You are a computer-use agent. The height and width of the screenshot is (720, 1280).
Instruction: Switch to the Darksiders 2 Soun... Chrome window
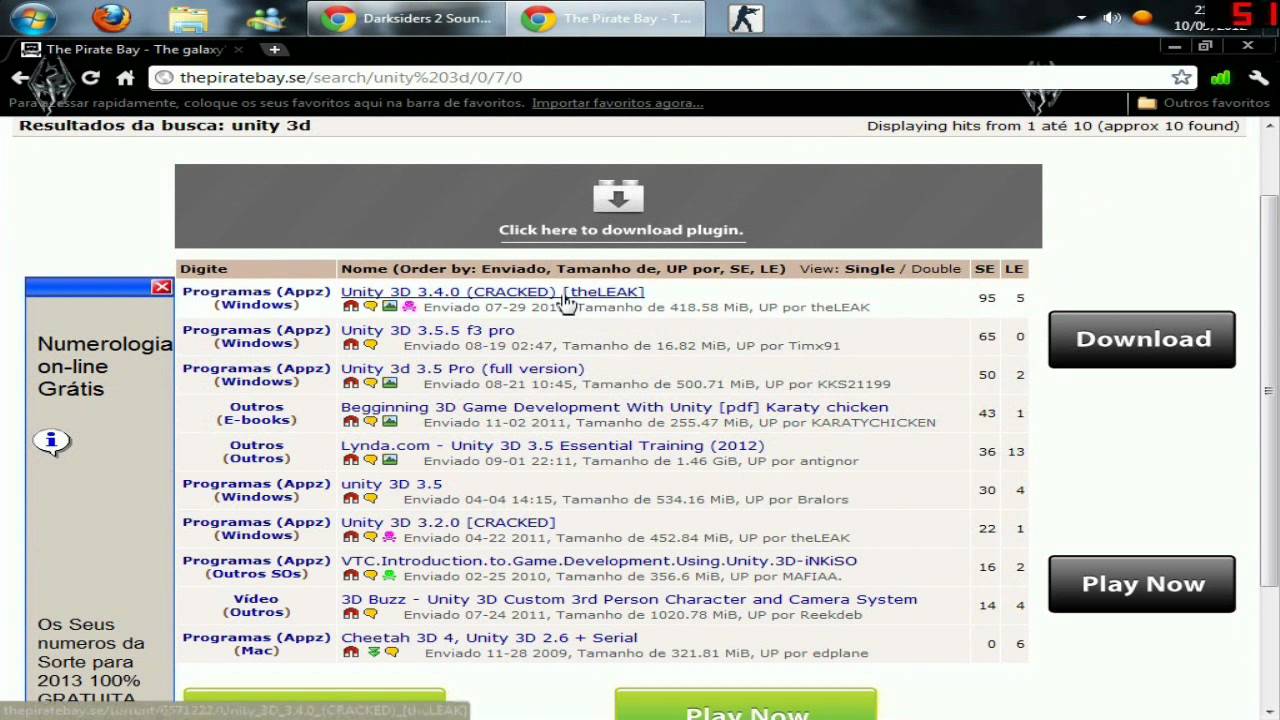click(407, 18)
